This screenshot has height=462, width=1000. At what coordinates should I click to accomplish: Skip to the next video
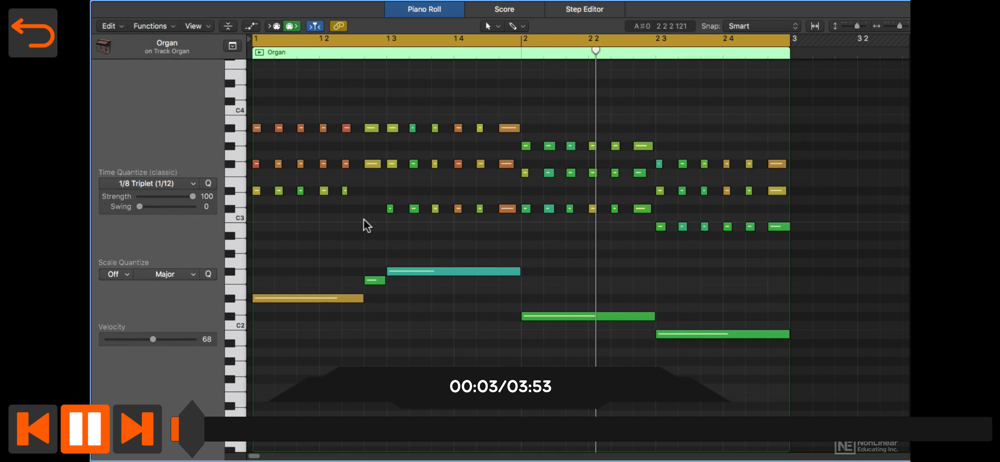137,429
